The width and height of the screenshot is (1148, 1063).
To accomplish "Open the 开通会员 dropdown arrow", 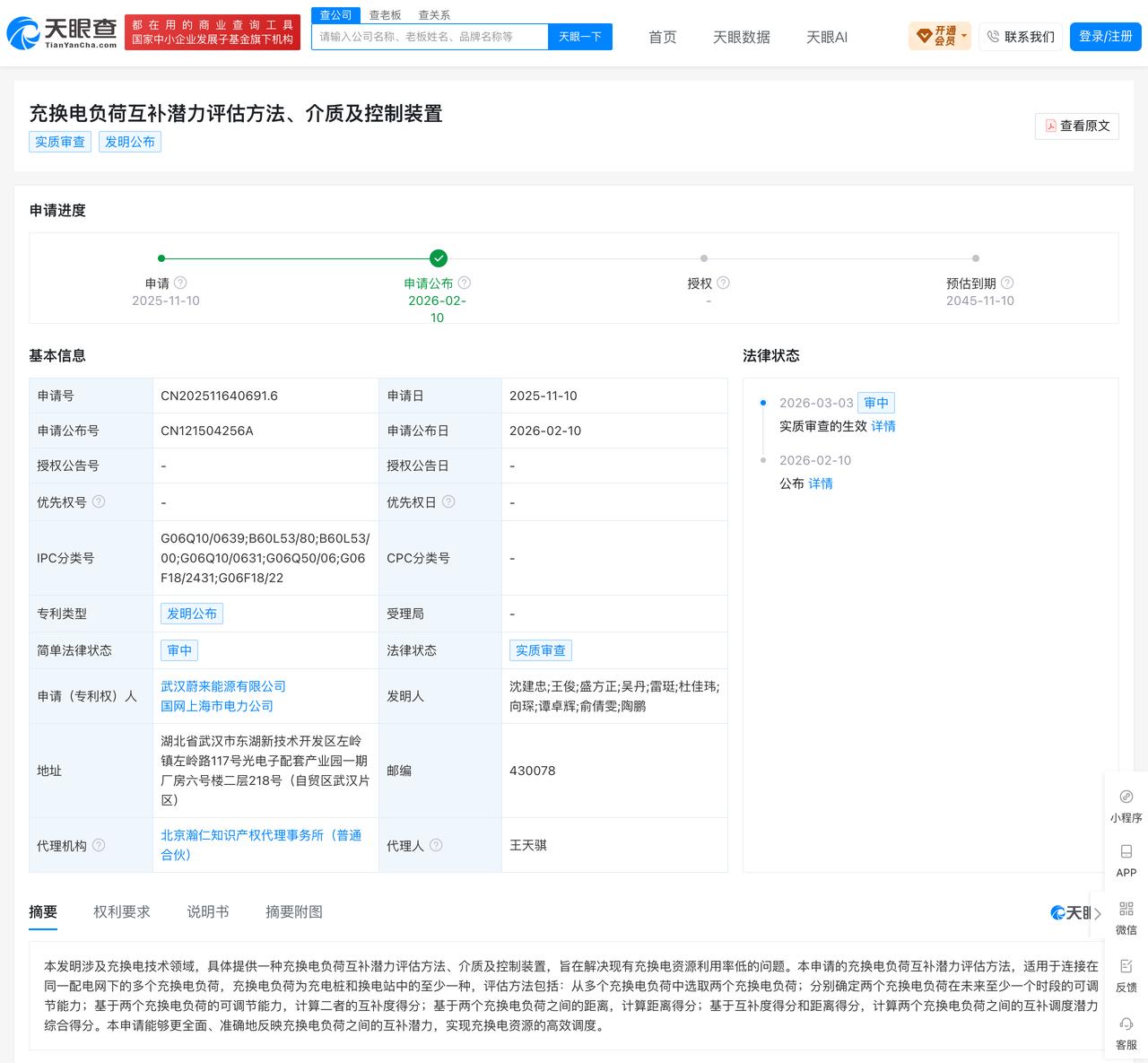I will 964,37.
